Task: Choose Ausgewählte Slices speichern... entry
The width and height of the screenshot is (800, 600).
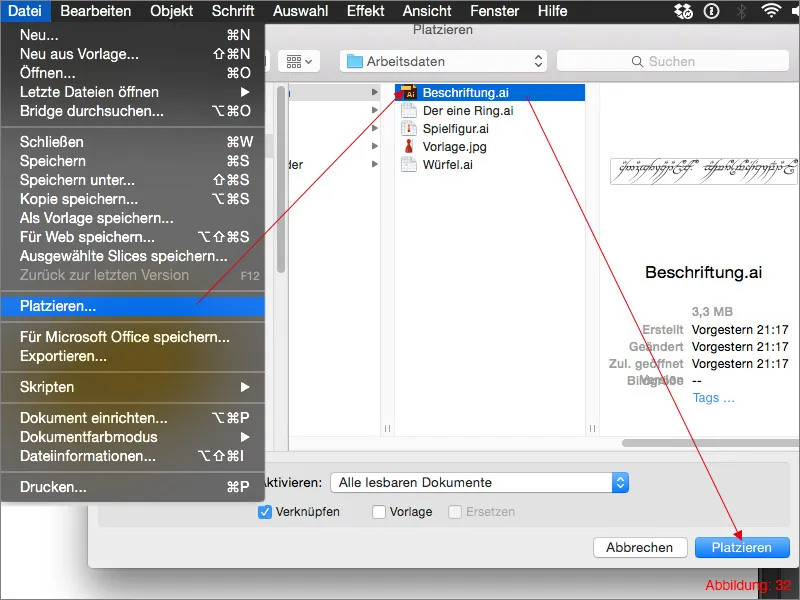Action: tap(133, 256)
